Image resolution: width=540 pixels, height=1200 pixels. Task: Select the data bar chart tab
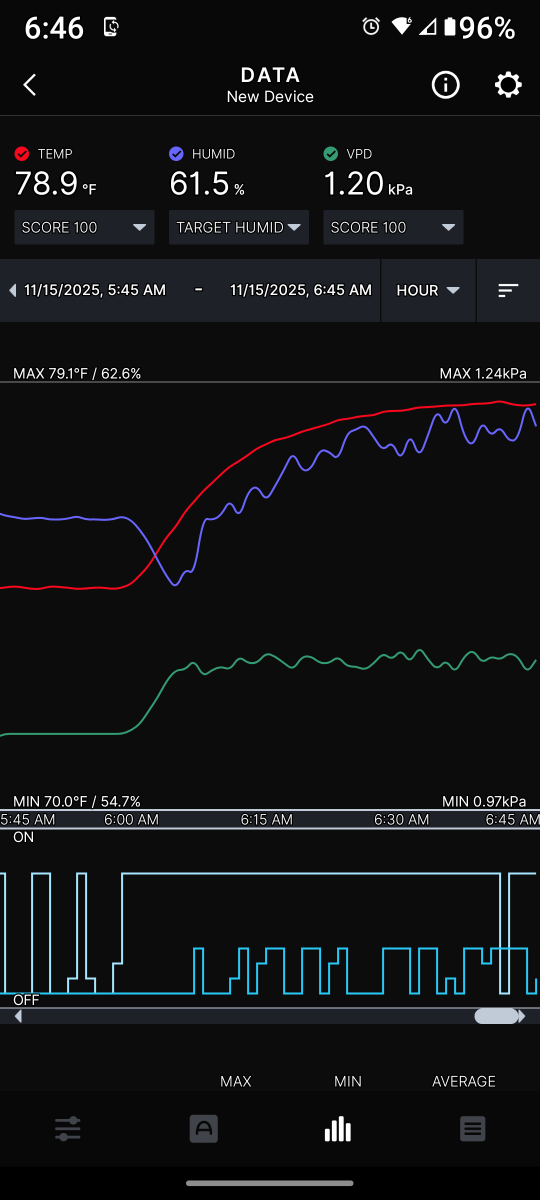click(338, 1129)
